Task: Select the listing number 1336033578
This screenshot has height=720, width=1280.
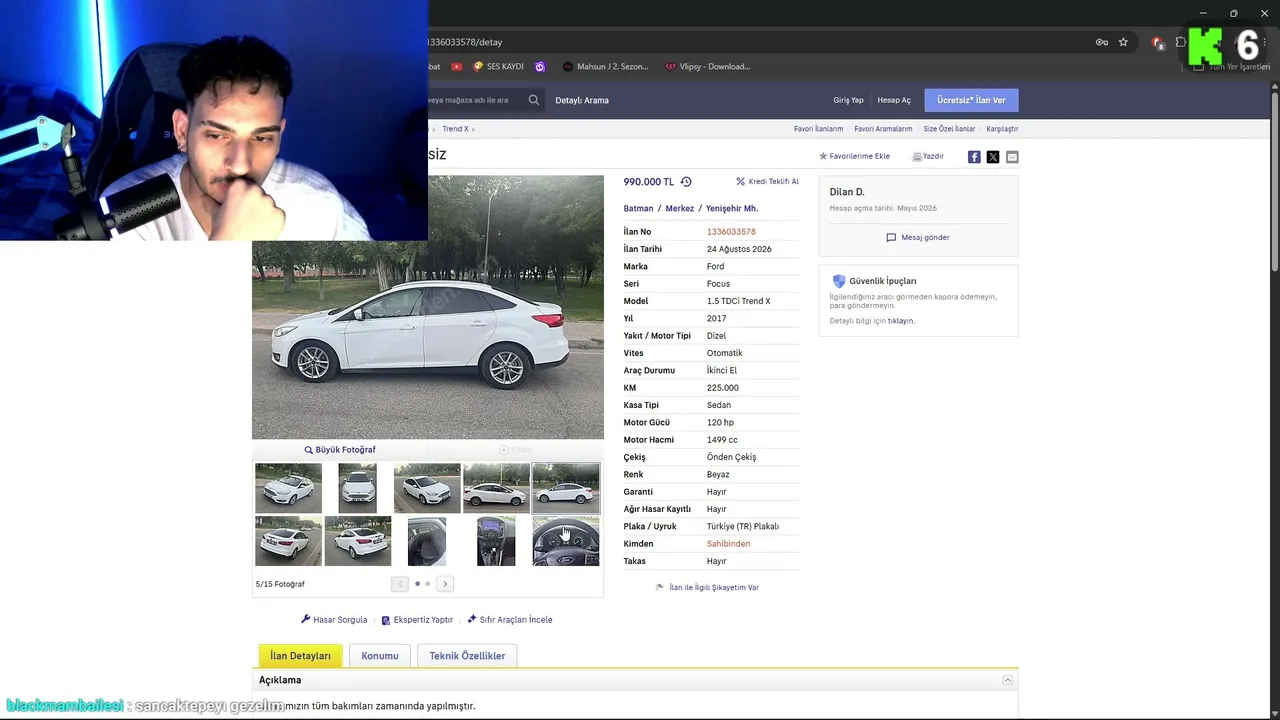Action: (731, 232)
